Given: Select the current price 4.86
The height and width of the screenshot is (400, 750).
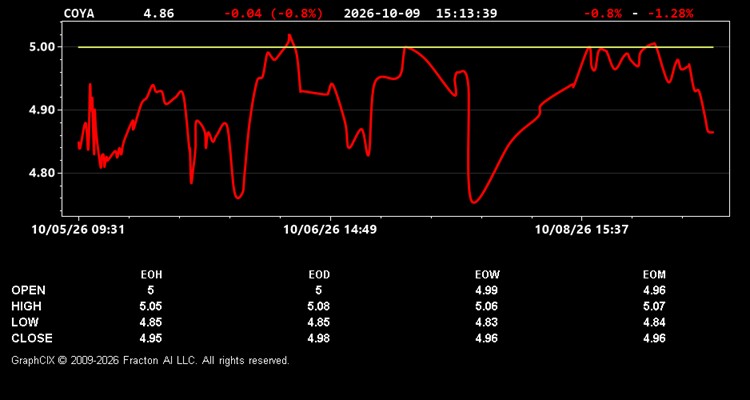Looking at the screenshot, I should click(159, 13).
